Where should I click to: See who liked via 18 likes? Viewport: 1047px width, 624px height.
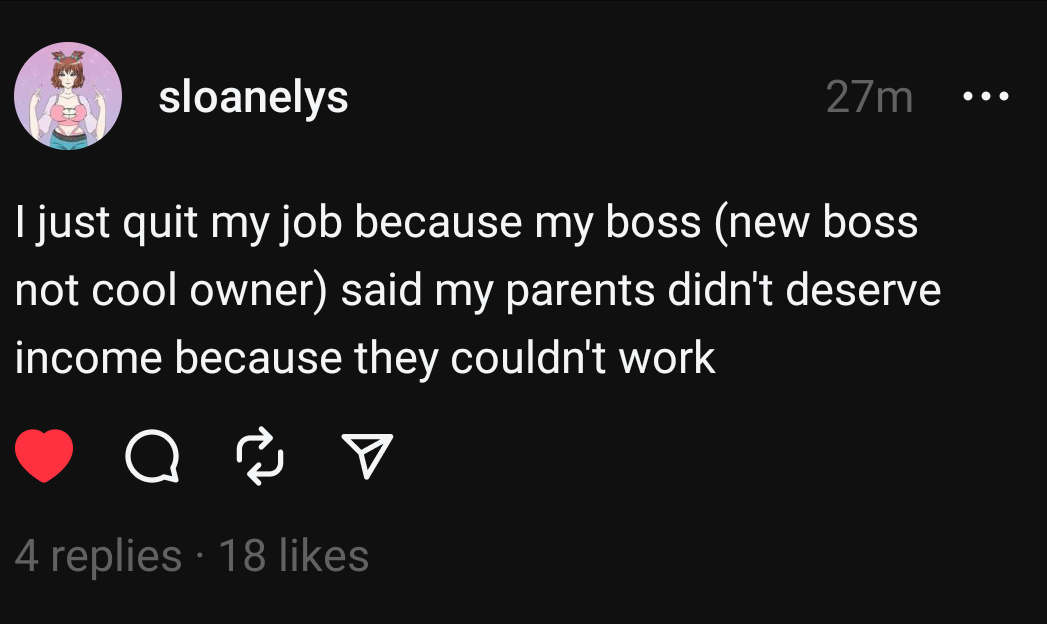pos(294,555)
